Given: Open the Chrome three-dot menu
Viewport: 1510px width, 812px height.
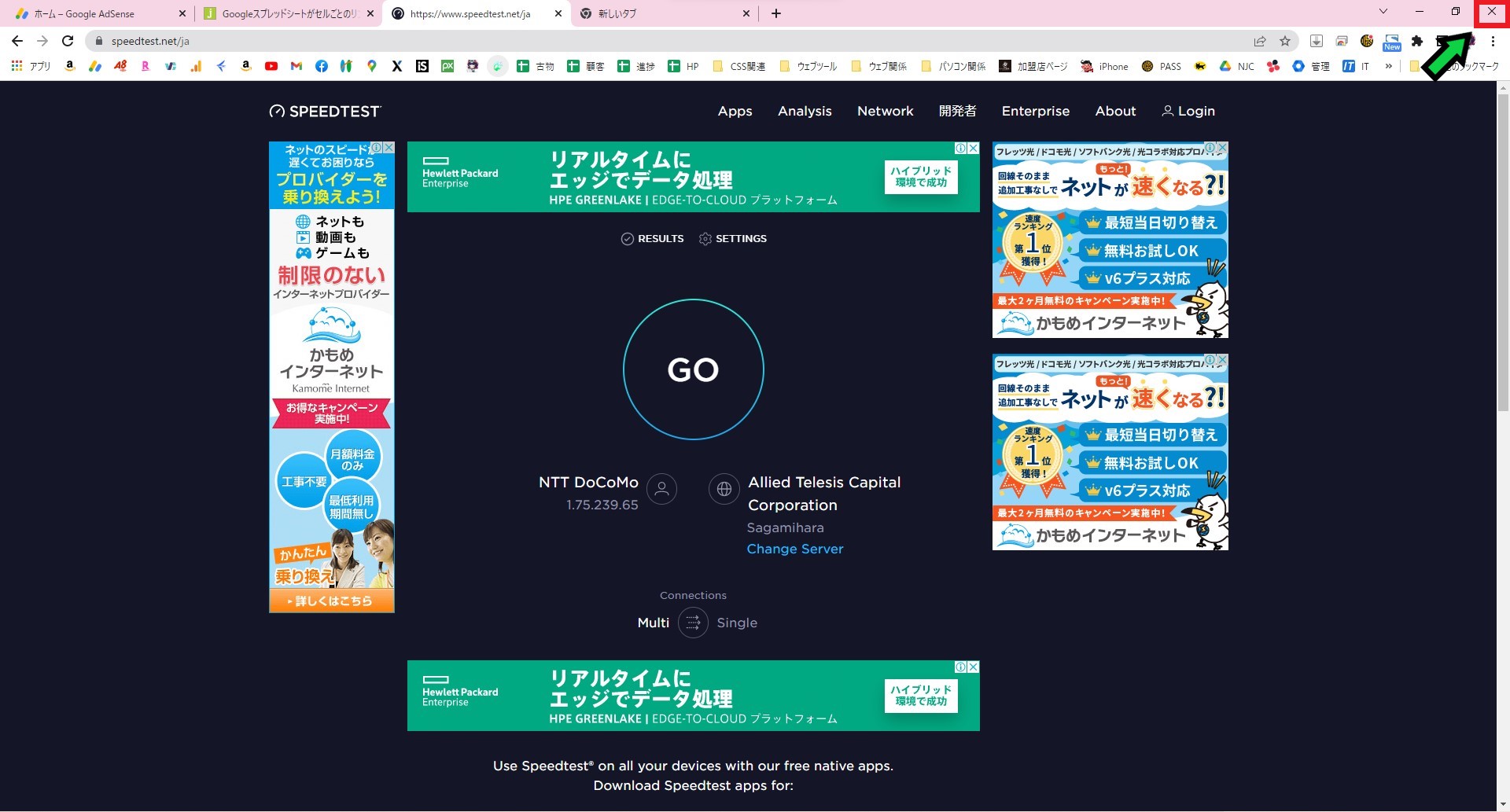Looking at the screenshot, I should click(x=1493, y=41).
